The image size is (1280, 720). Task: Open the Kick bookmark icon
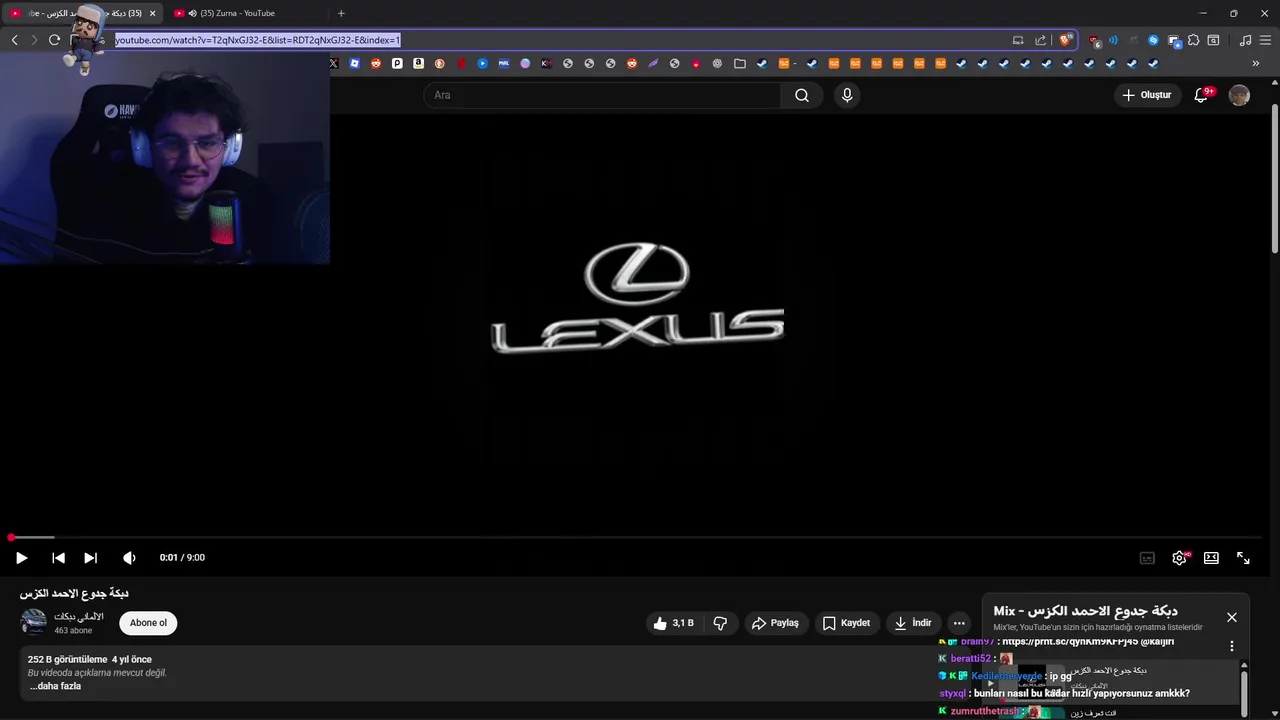pyautogui.click(x=546, y=63)
